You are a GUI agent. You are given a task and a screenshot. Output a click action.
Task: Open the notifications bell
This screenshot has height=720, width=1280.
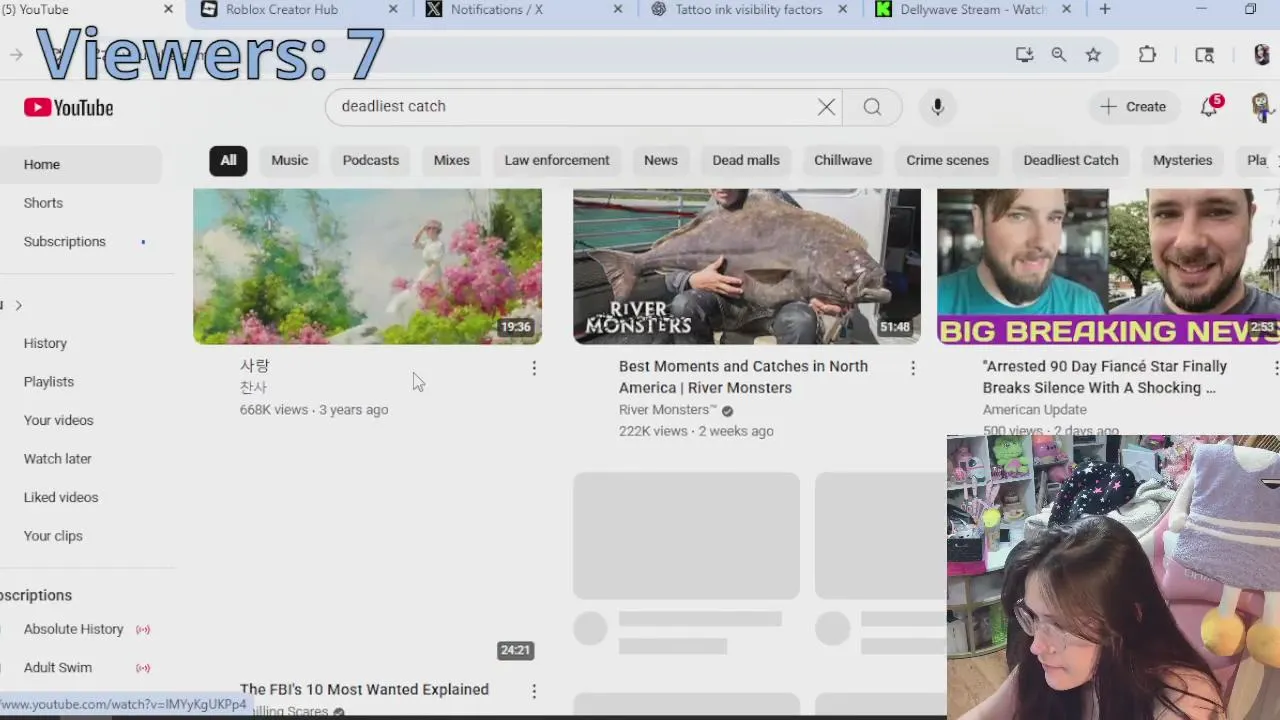(x=1209, y=107)
